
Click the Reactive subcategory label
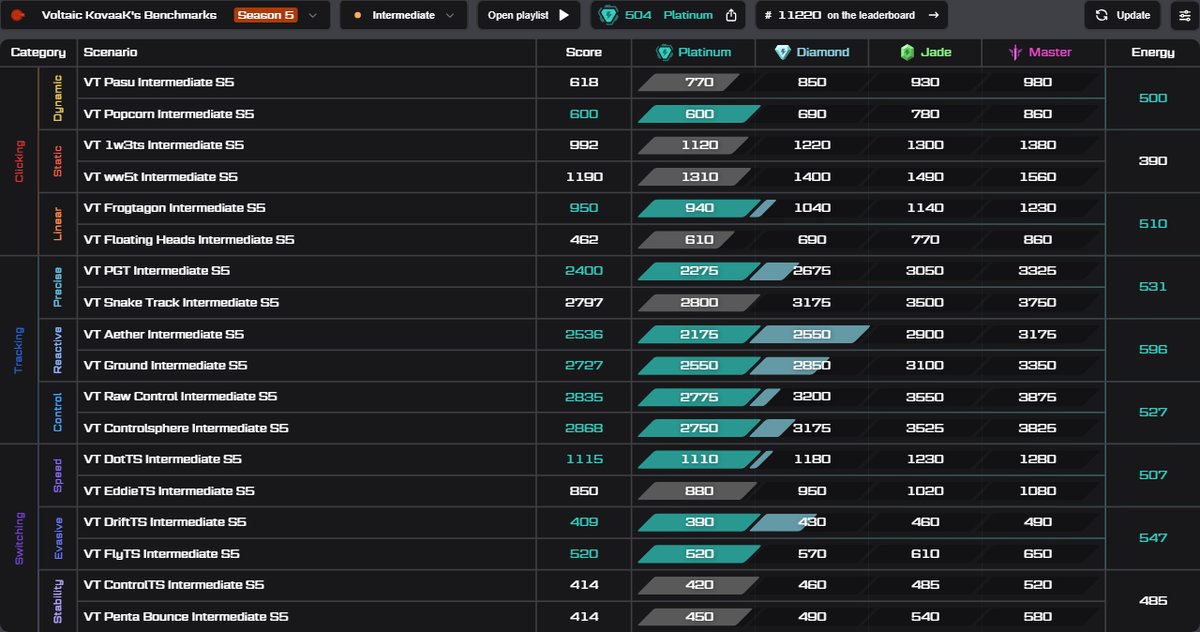coord(58,350)
